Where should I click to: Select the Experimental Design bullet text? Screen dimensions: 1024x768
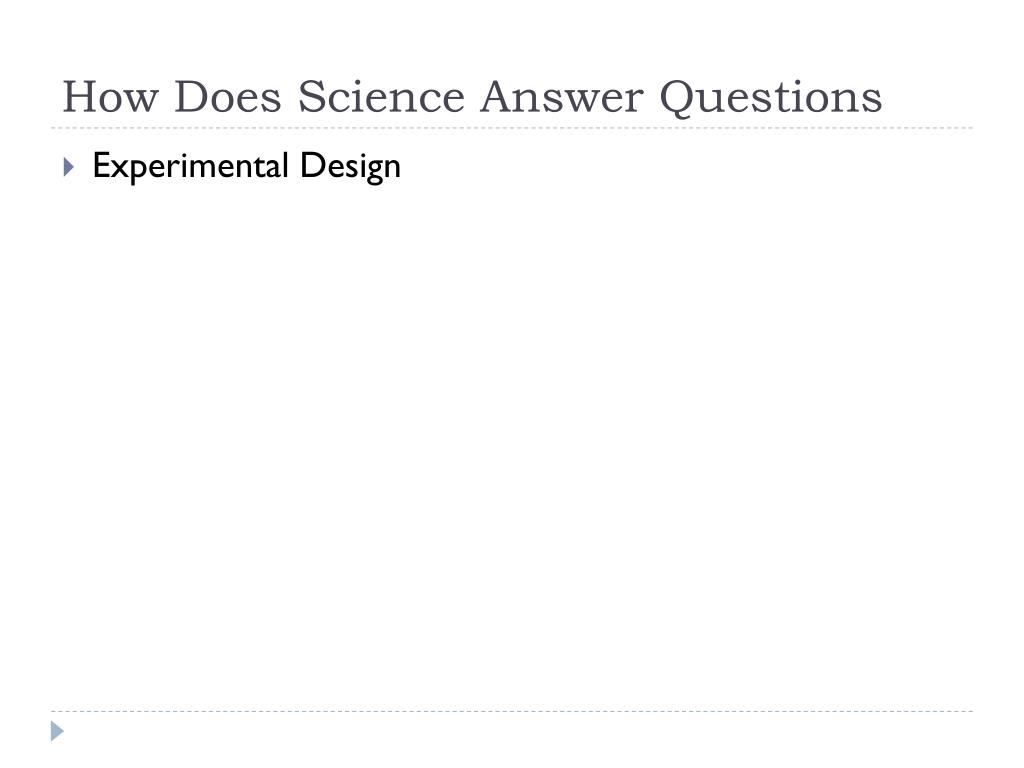(x=246, y=166)
